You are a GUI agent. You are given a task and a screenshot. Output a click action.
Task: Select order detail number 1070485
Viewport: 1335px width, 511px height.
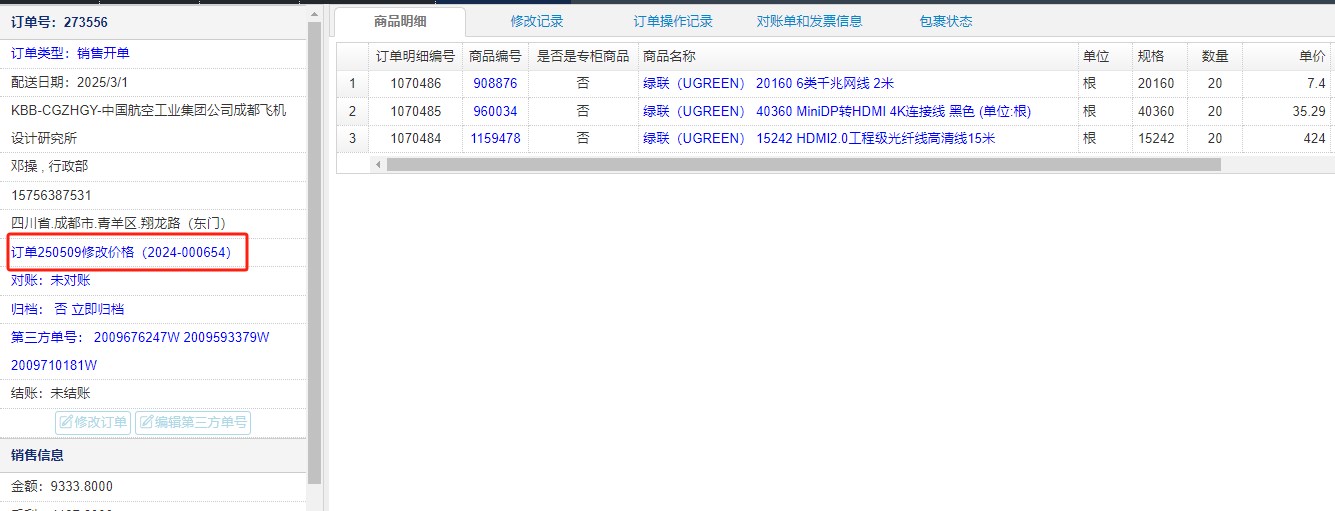point(415,111)
